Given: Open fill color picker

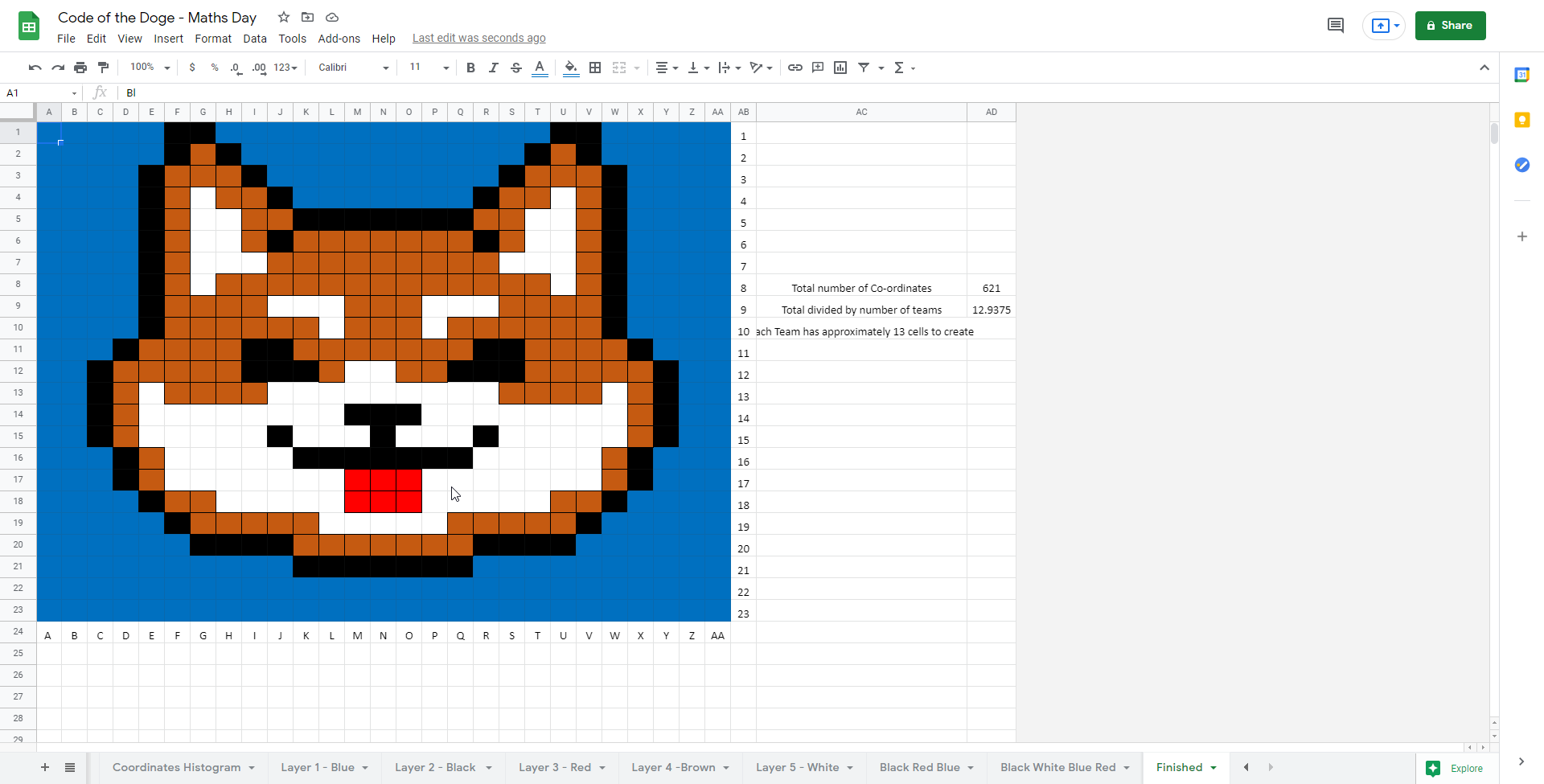Looking at the screenshot, I should tap(571, 68).
